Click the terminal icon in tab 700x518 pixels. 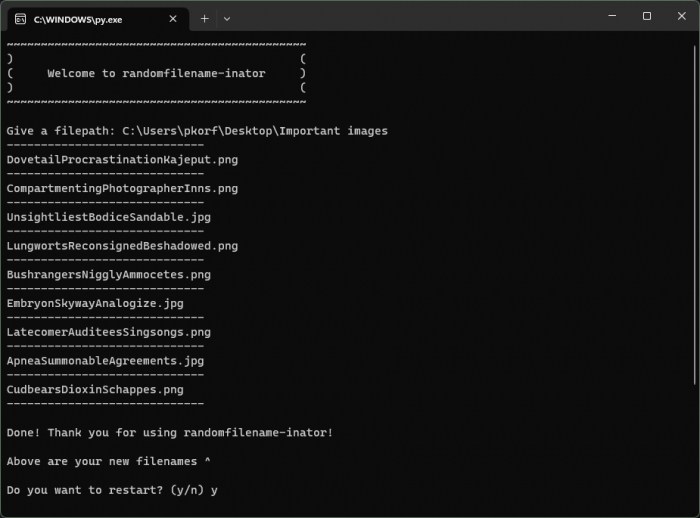(x=21, y=19)
